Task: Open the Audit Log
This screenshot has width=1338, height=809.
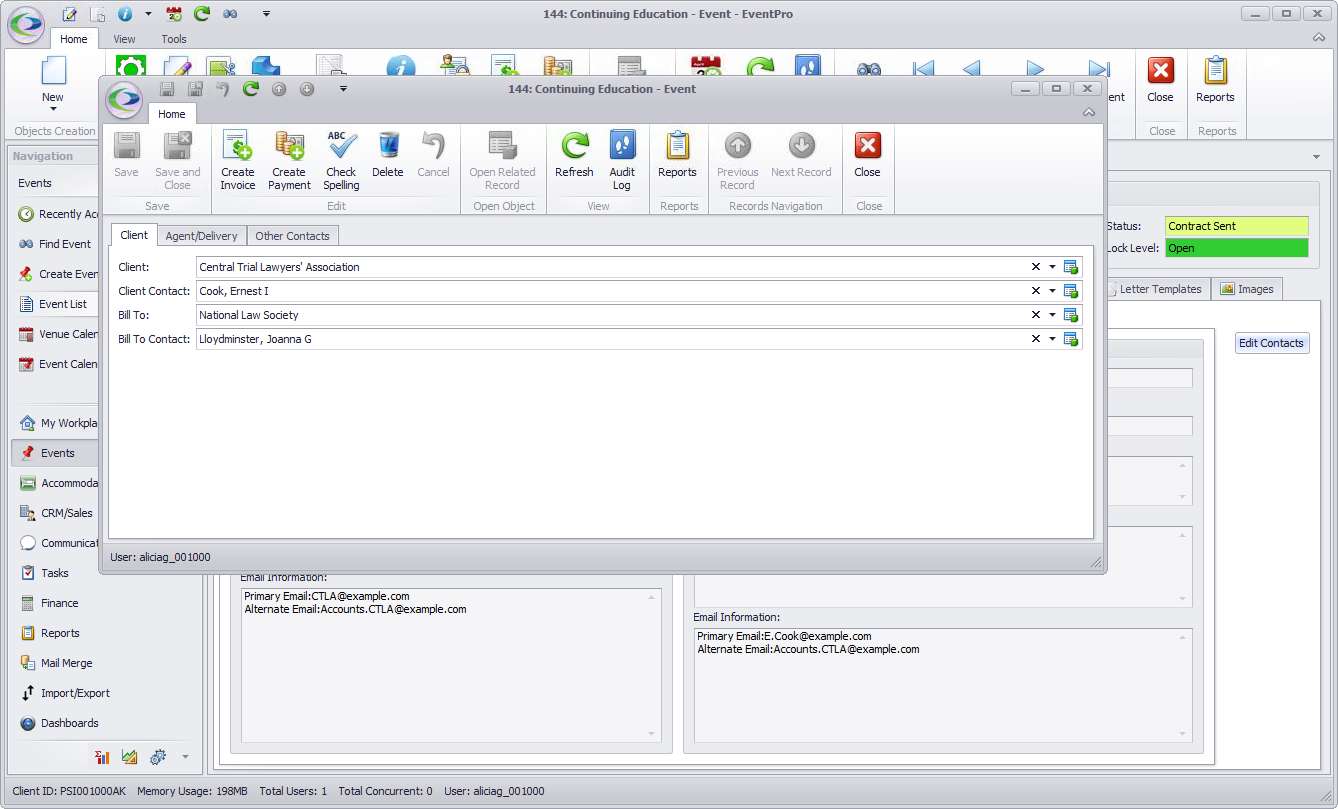Action: point(622,160)
